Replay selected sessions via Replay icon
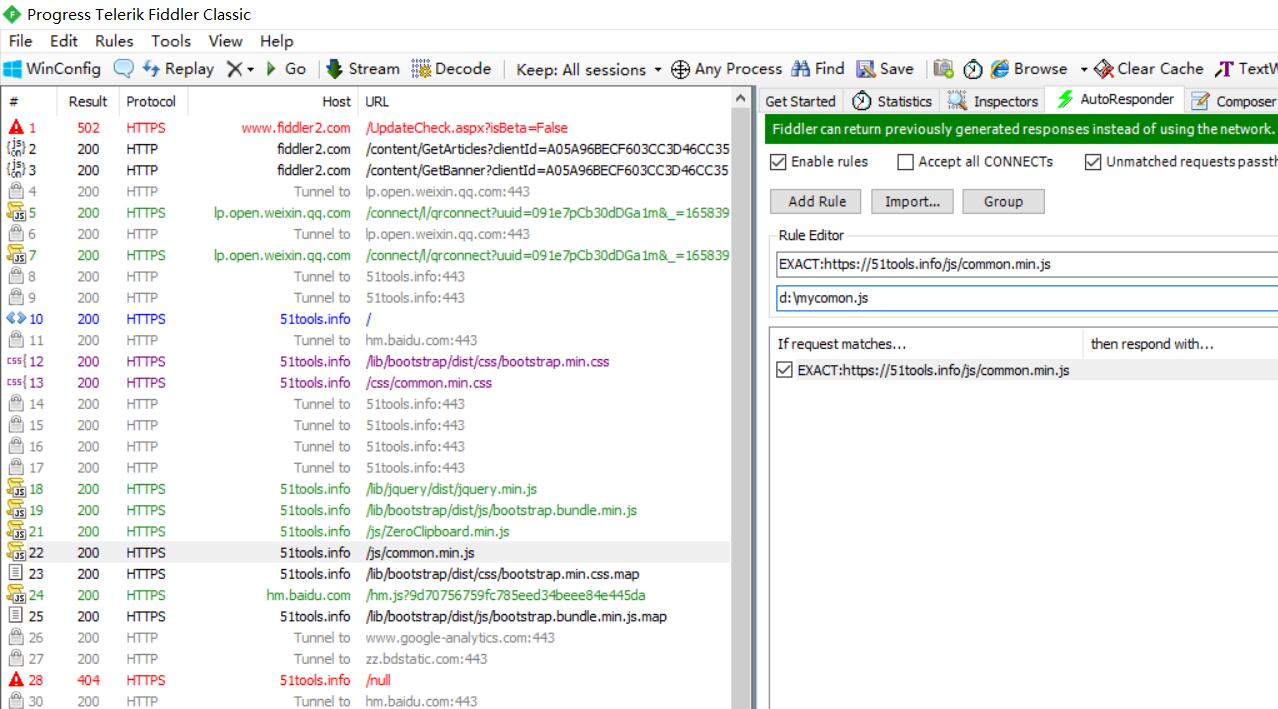Image resolution: width=1278 pixels, height=709 pixels. coord(152,69)
